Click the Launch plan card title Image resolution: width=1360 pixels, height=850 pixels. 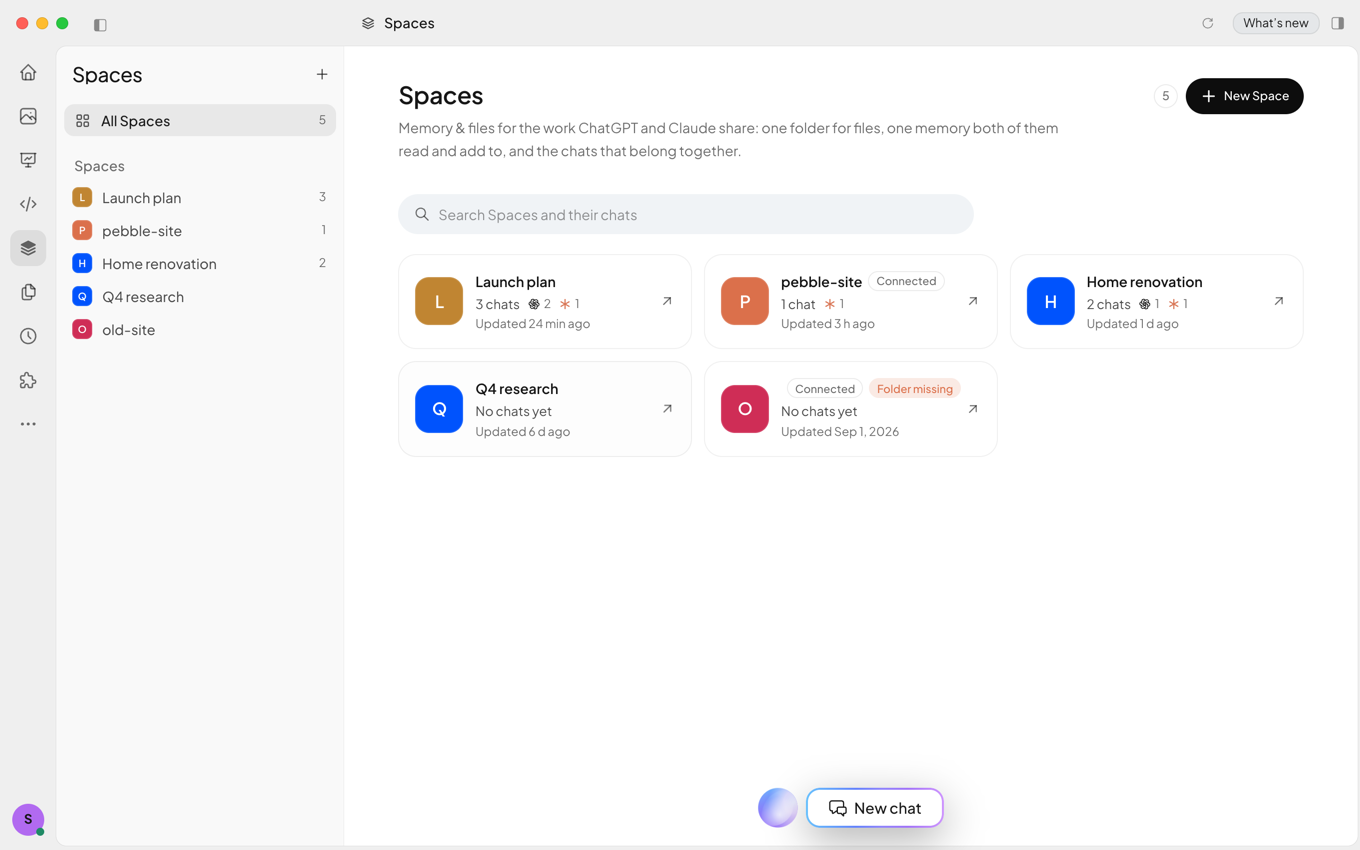(x=515, y=282)
